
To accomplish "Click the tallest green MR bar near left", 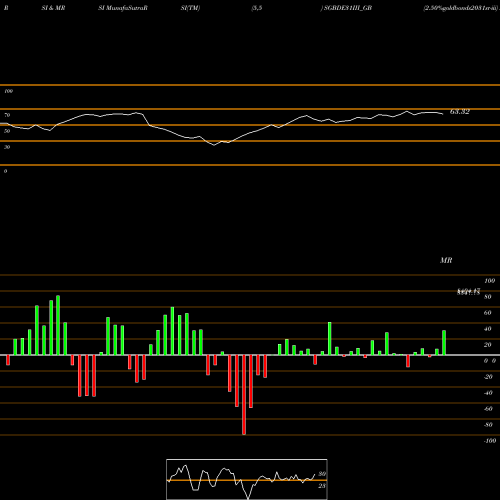I will pyautogui.click(x=58, y=325).
